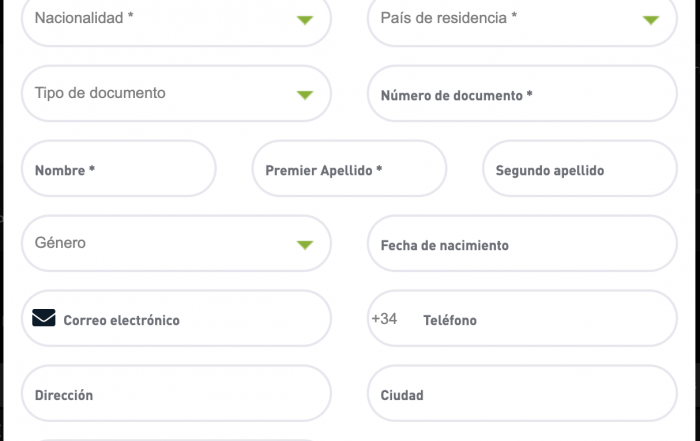Click the partially visible field below Dirección

(176, 440)
